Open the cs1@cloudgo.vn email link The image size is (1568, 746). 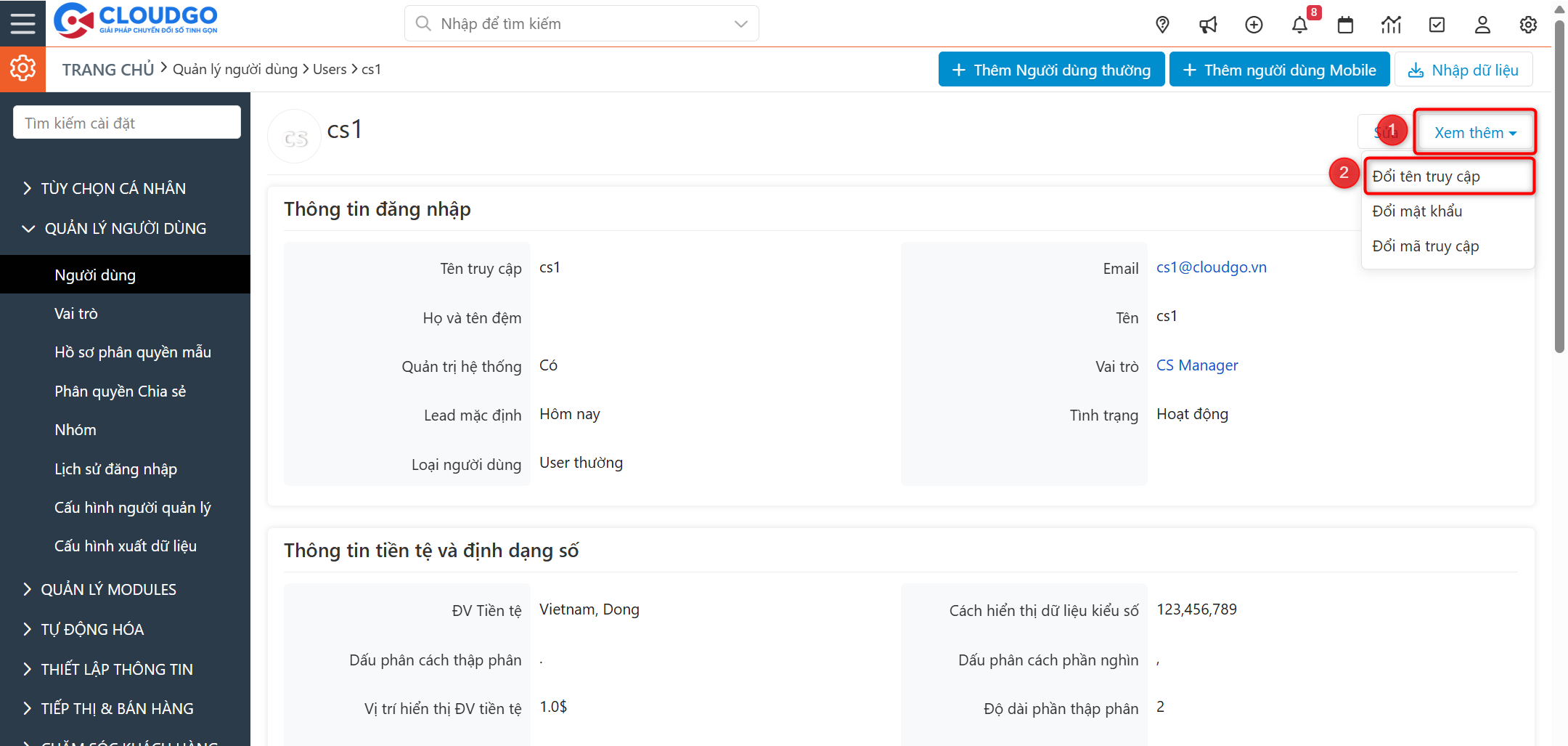pyautogui.click(x=1211, y=267)
